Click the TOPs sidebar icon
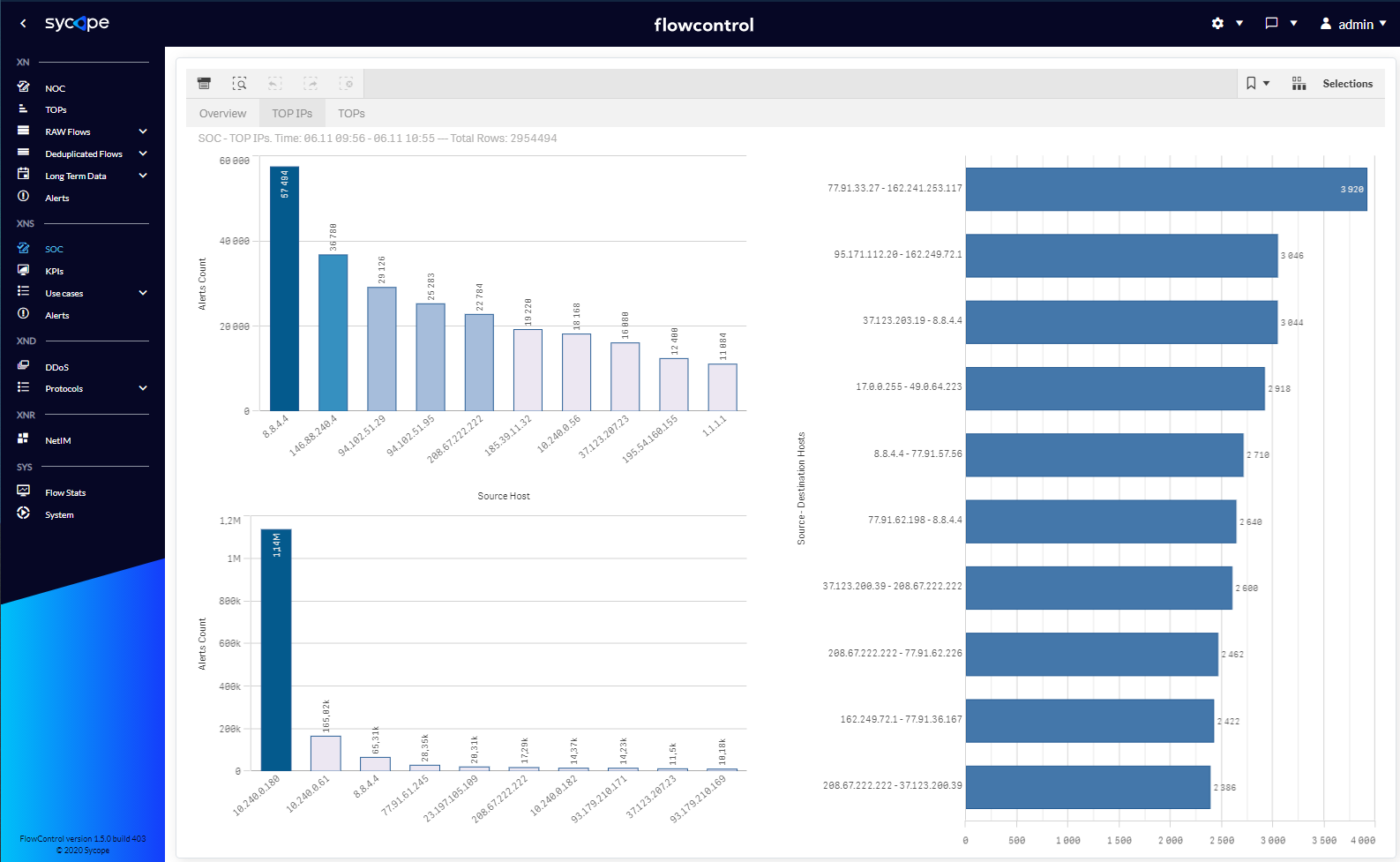 (24, 109)
